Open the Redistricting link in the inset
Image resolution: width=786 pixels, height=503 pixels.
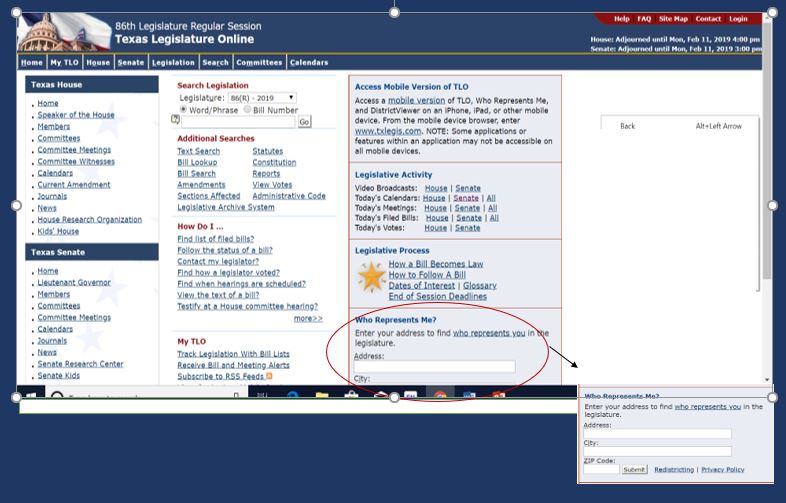(x=674, y=469)
